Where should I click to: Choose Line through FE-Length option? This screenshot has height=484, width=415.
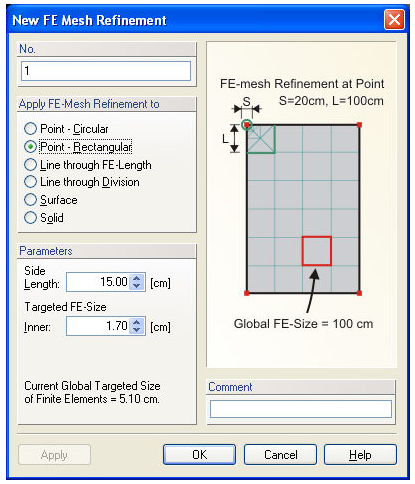click(88, 165)
